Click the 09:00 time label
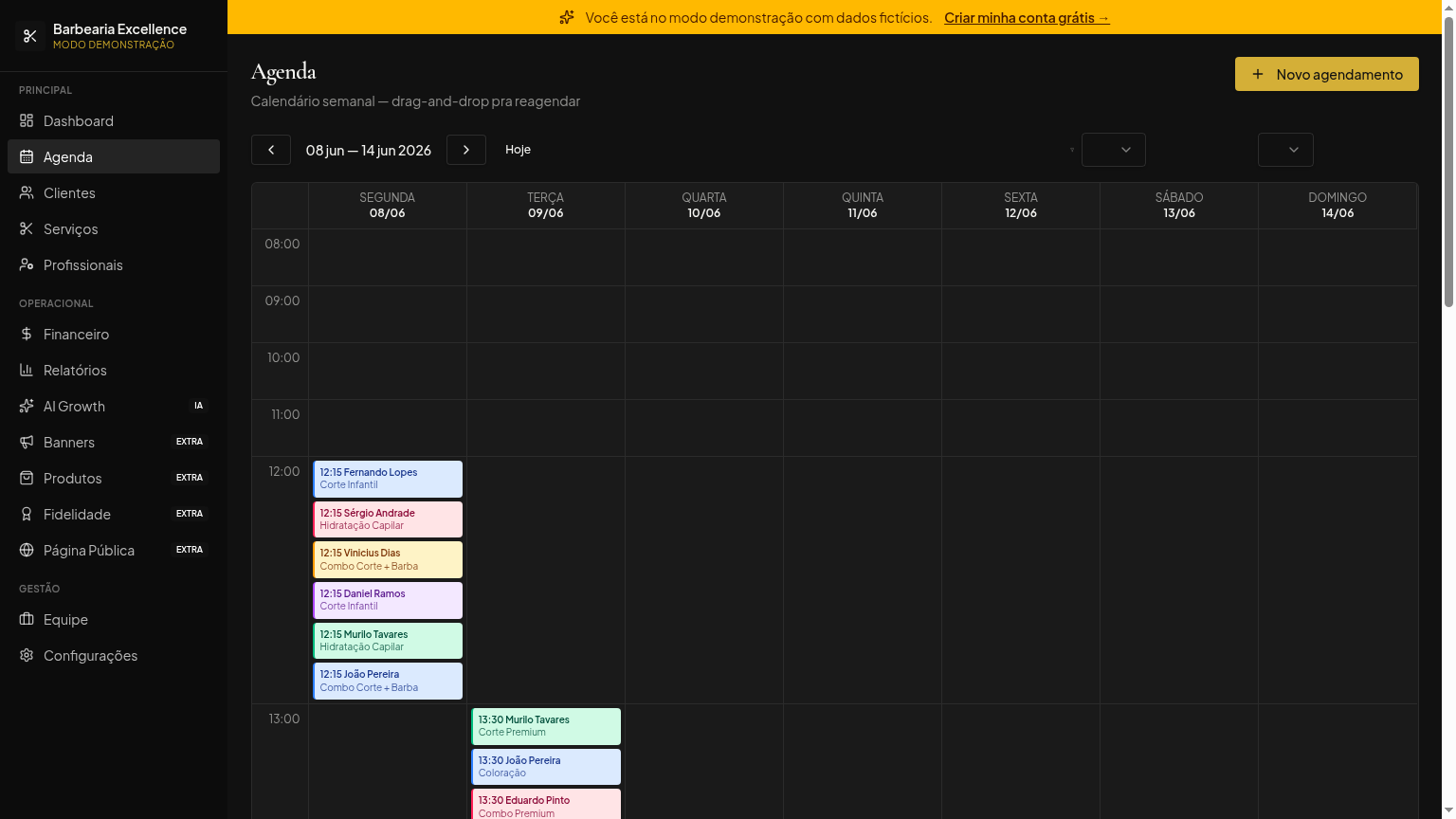This screenshot has height=819, width=1456. point(282,300)
